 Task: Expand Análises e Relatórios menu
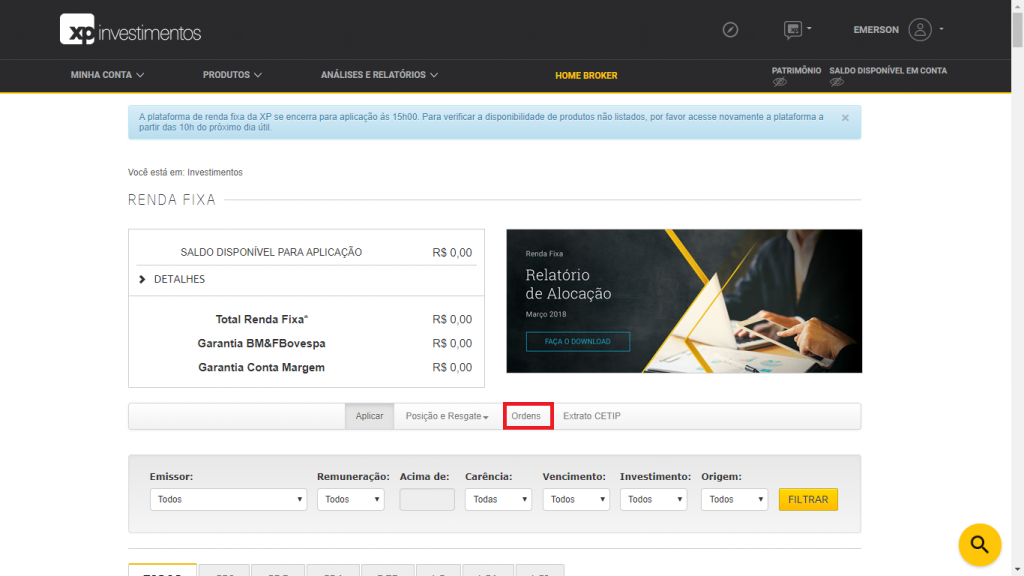click(x=379, y=75)
